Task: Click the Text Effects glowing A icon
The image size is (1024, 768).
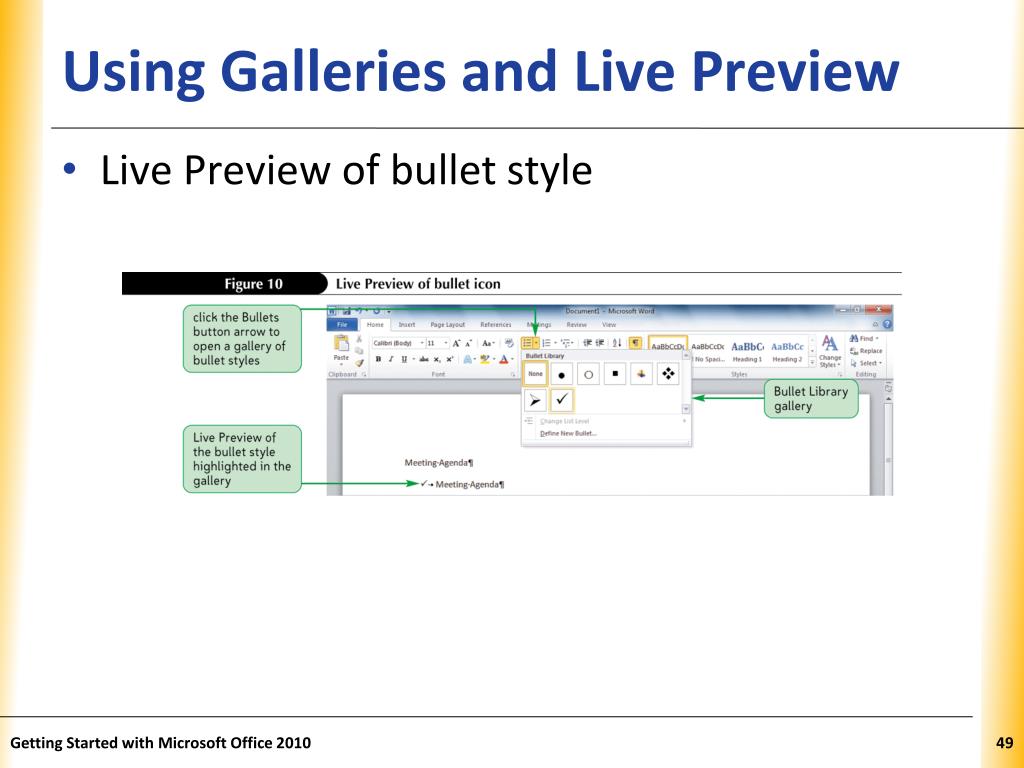Action: (x=468, y=359)
